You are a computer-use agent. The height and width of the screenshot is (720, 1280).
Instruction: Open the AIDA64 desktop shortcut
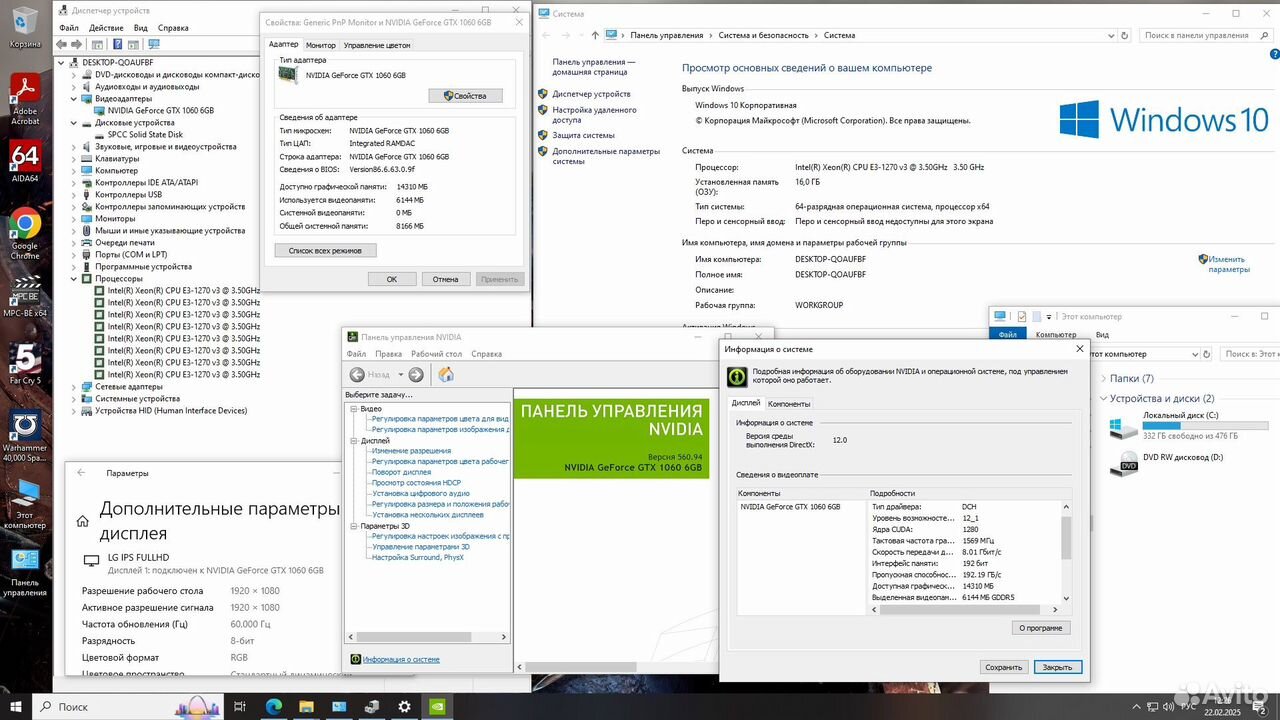point(25,162)
